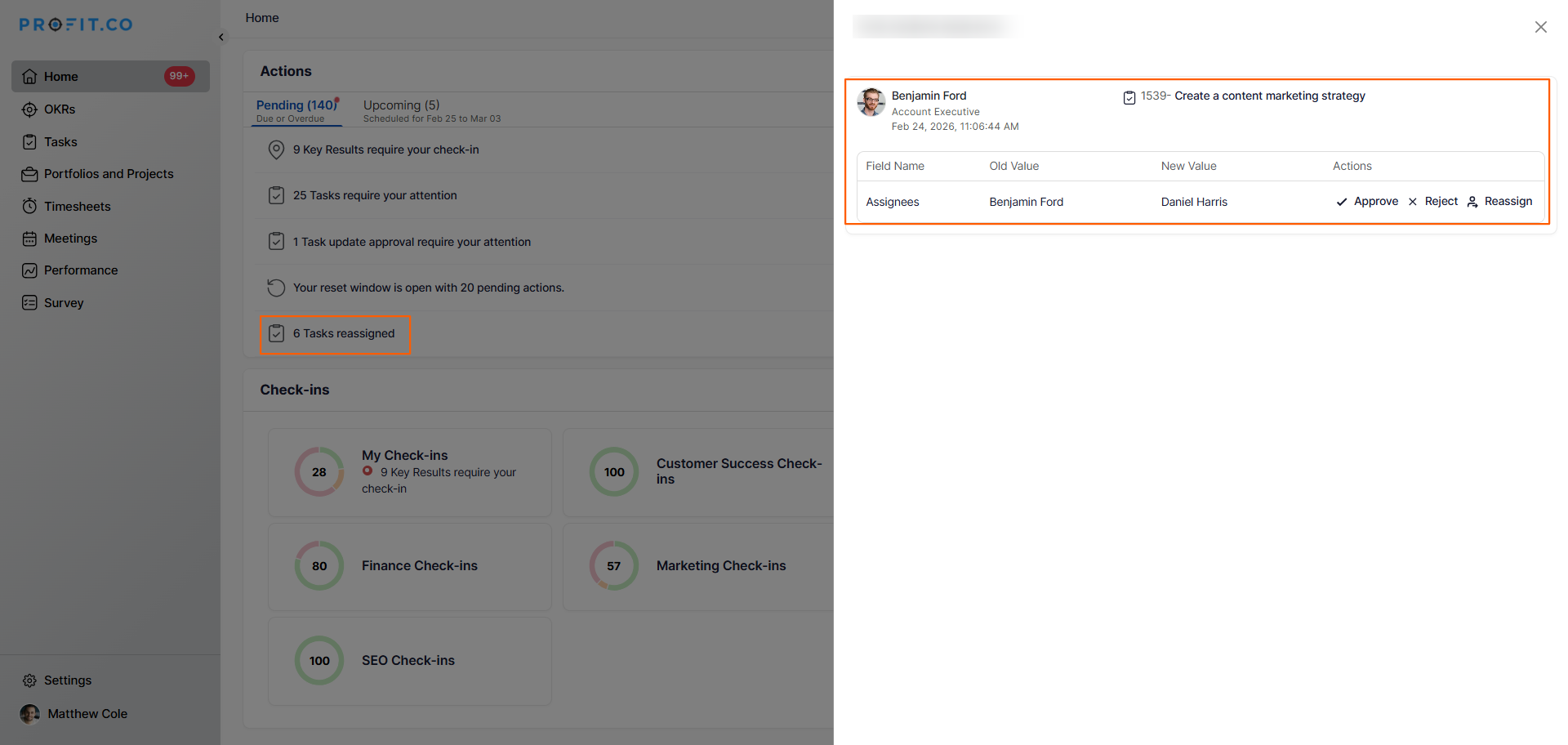Open task 'Create a content marketing strategy'
Screen dimensions: 1568x745
1270,96
